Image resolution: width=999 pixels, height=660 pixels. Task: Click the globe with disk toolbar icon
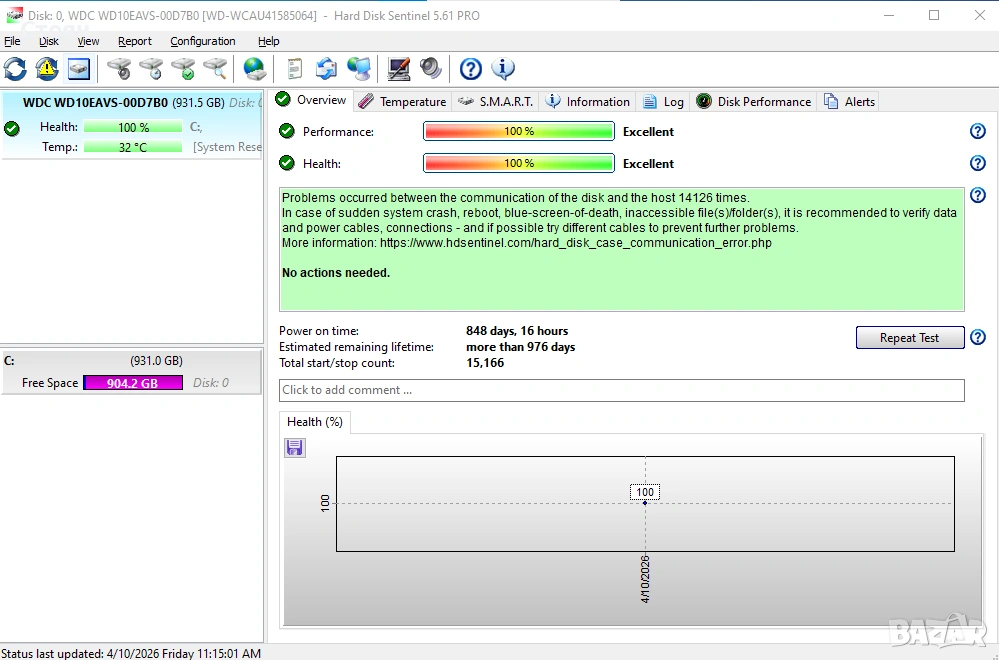click(255, 69)
